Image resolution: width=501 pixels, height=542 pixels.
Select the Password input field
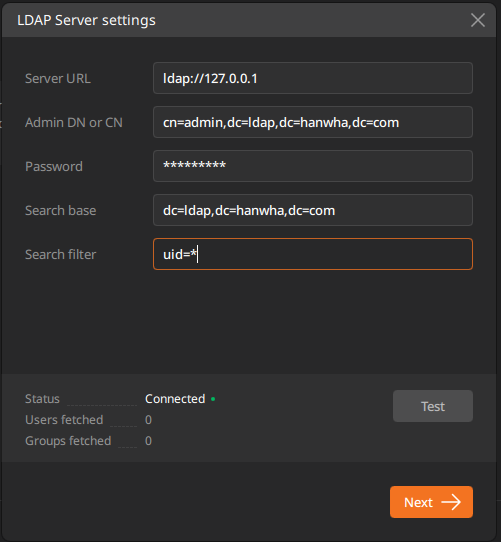pos(313,166)
